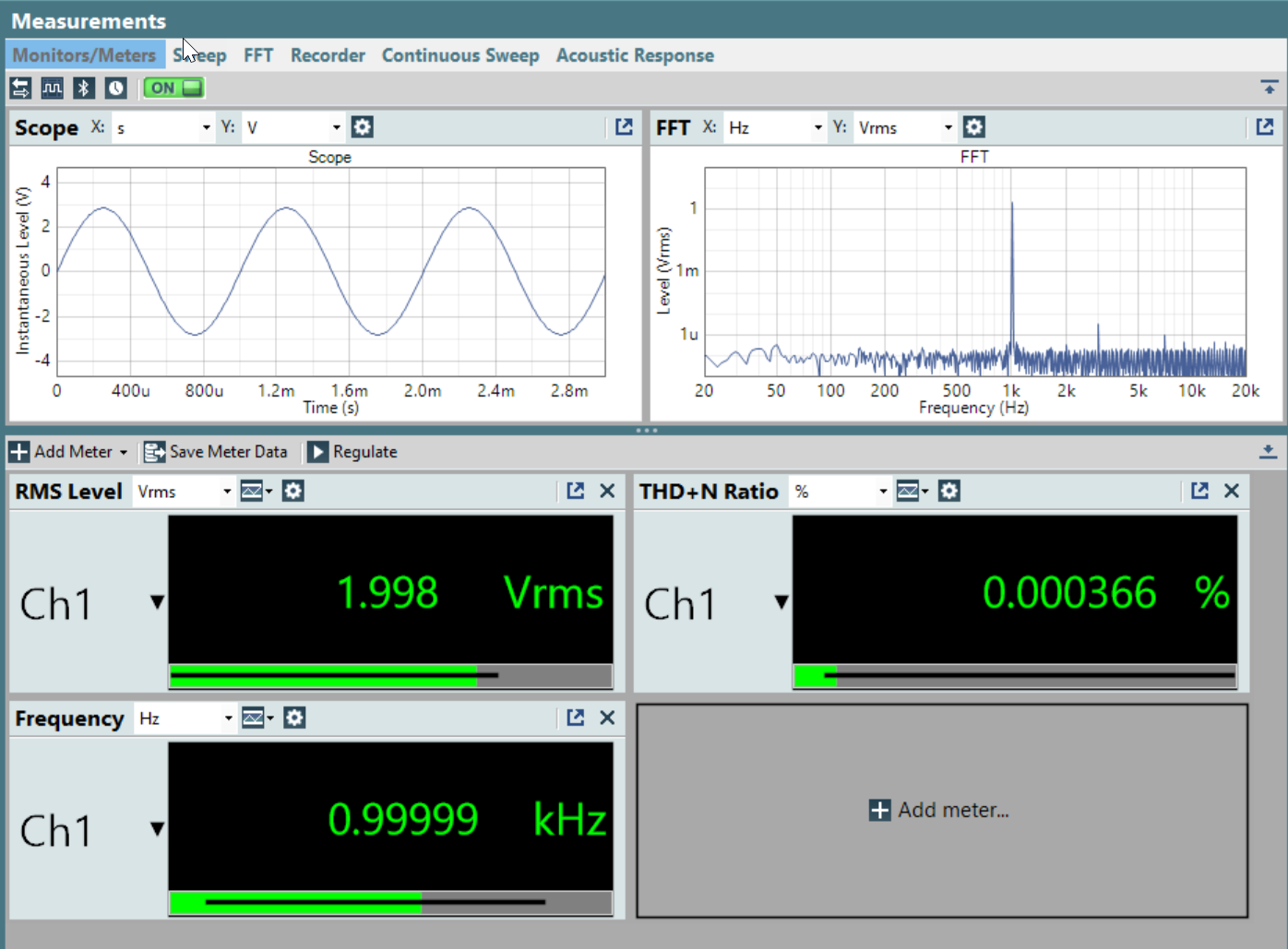Expand Ch1 selector on RMS Level meter

[x=157, y=602]
